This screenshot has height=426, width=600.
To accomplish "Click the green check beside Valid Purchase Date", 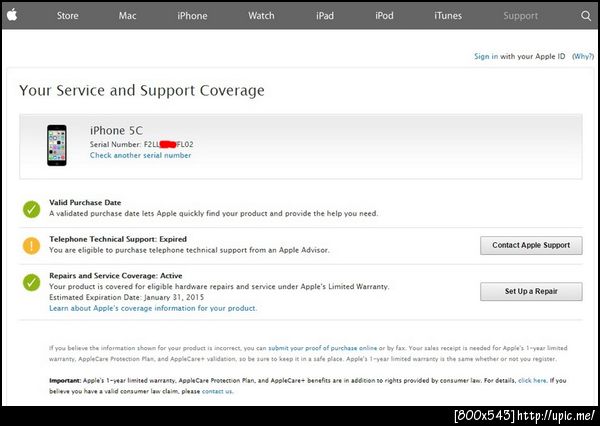I will click(31, 209).
